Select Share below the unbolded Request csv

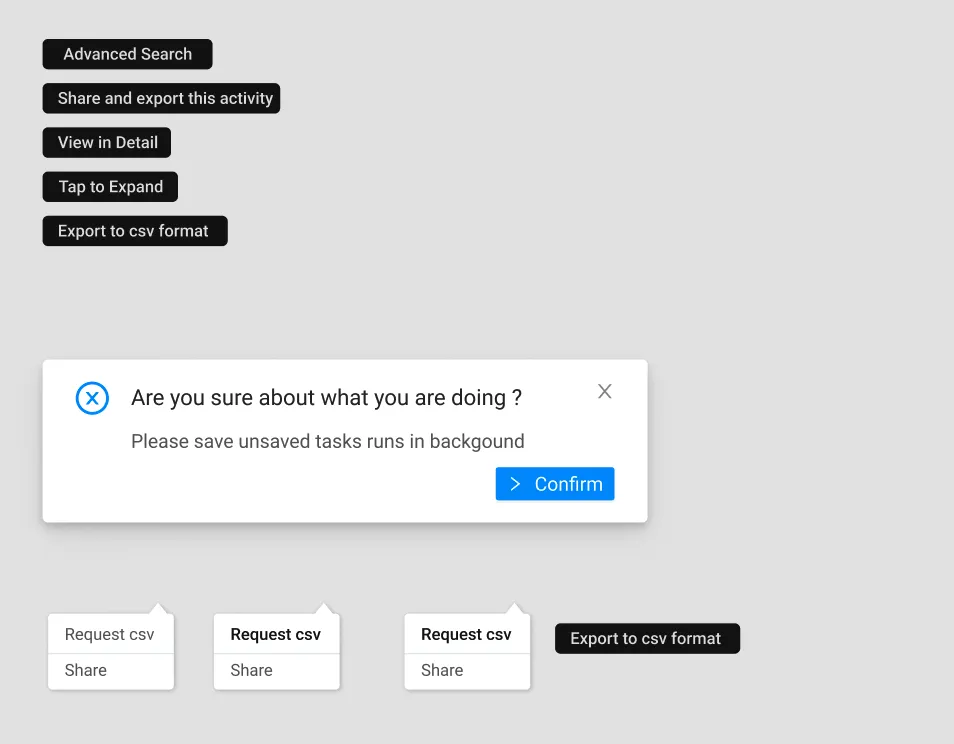(111, 671)
